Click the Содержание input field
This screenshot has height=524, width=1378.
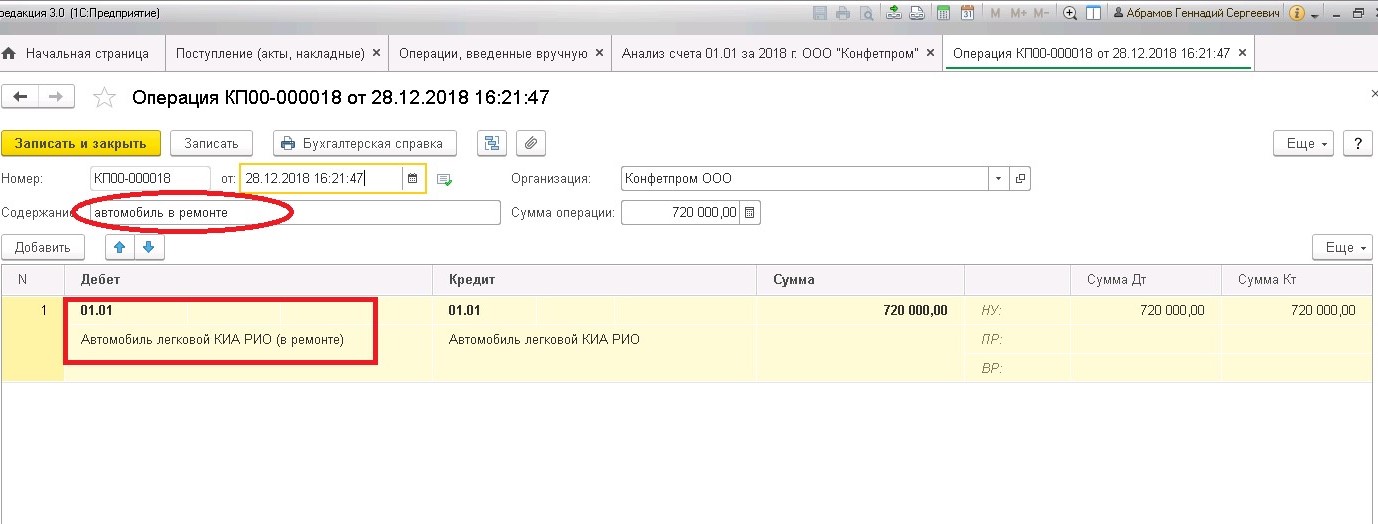[x=295, y=212]
